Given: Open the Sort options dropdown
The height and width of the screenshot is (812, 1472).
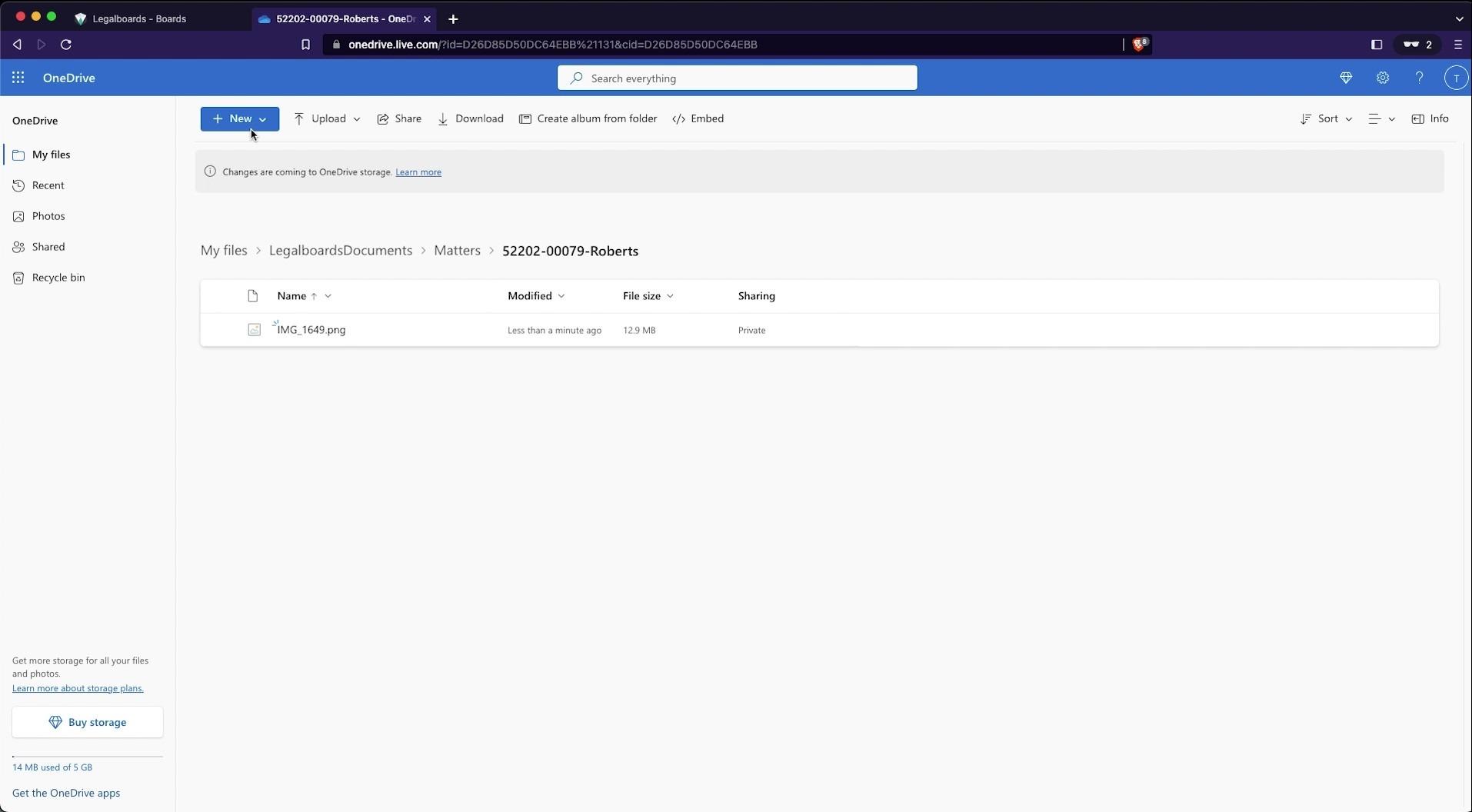Looking at the screenshot, I should click(x=1326, y=118).
